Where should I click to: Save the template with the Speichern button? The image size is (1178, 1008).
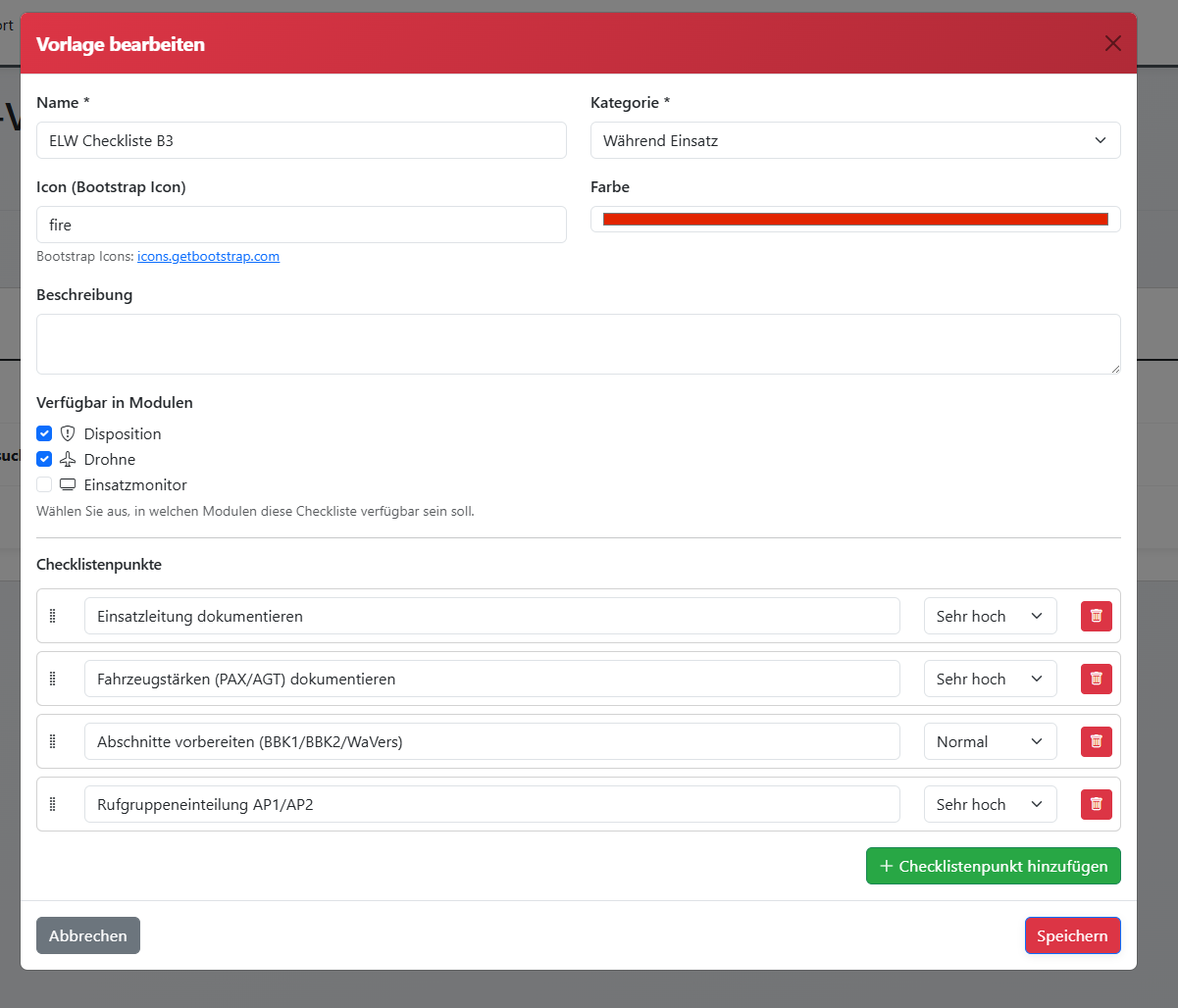(1072, 934)
